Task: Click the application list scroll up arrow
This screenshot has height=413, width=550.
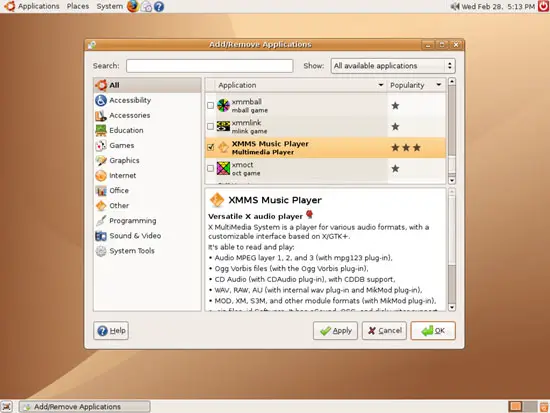Action: point(452,82)
